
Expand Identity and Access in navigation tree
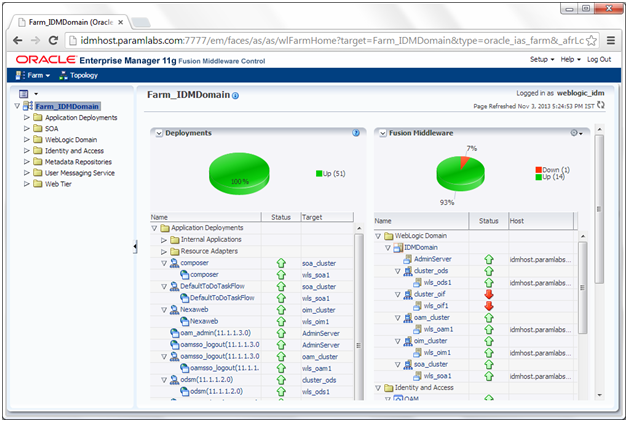coord(26,151)
